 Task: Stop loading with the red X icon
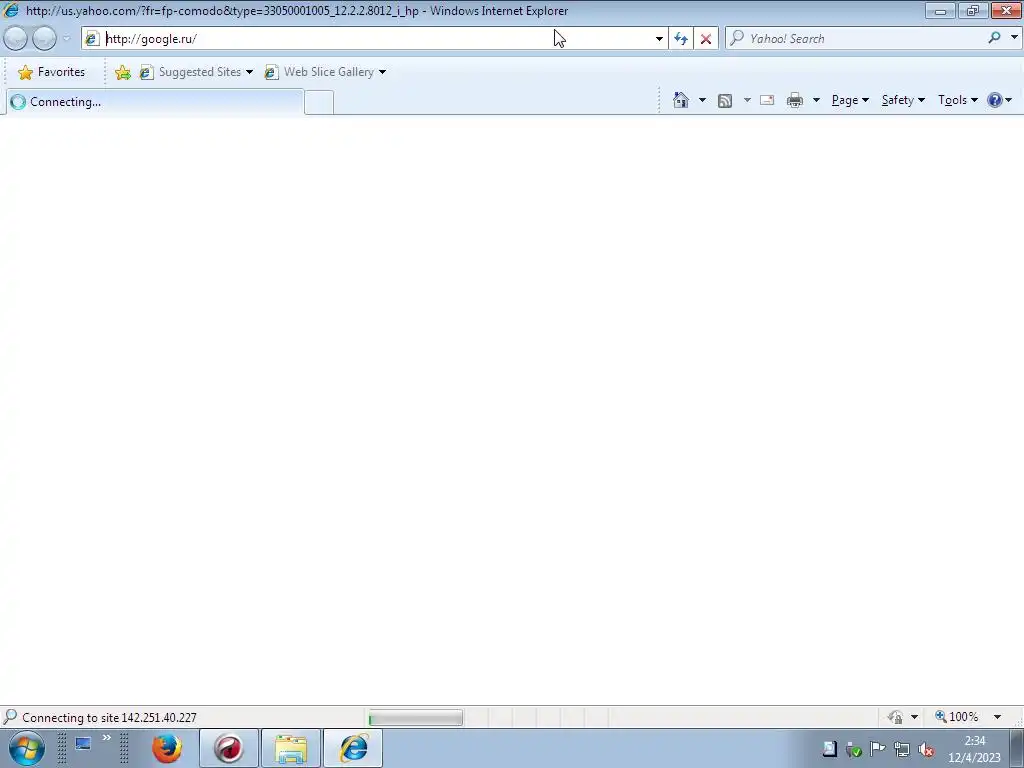706,39
